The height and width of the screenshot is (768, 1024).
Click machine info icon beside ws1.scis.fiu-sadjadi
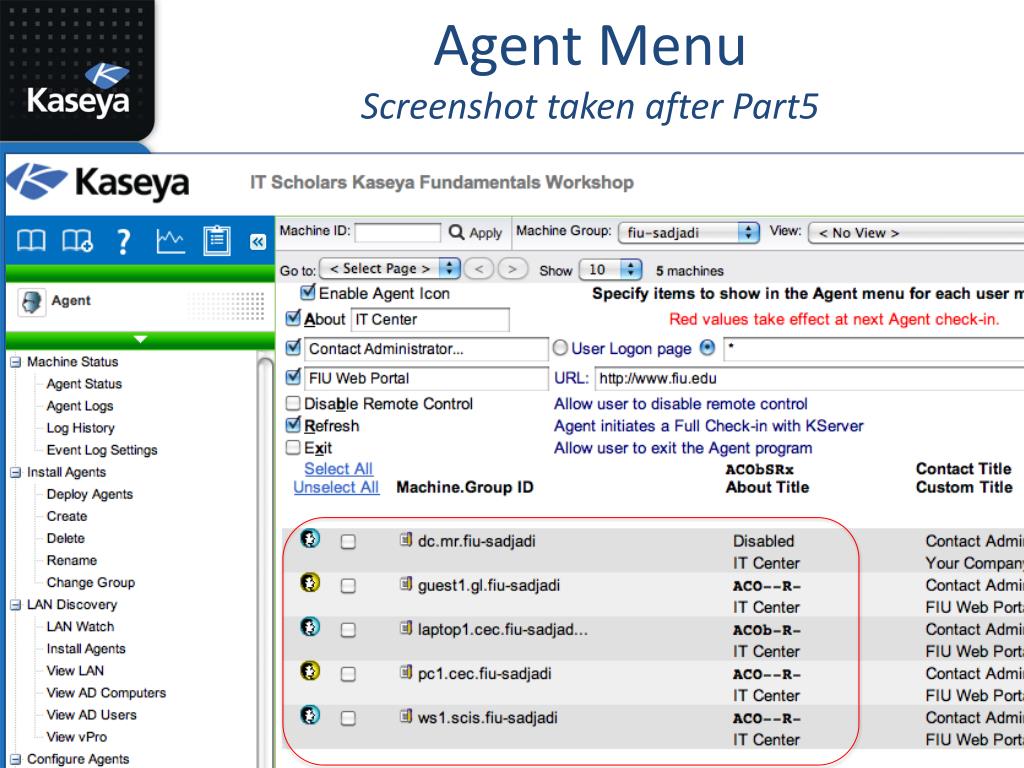(406, 716)
